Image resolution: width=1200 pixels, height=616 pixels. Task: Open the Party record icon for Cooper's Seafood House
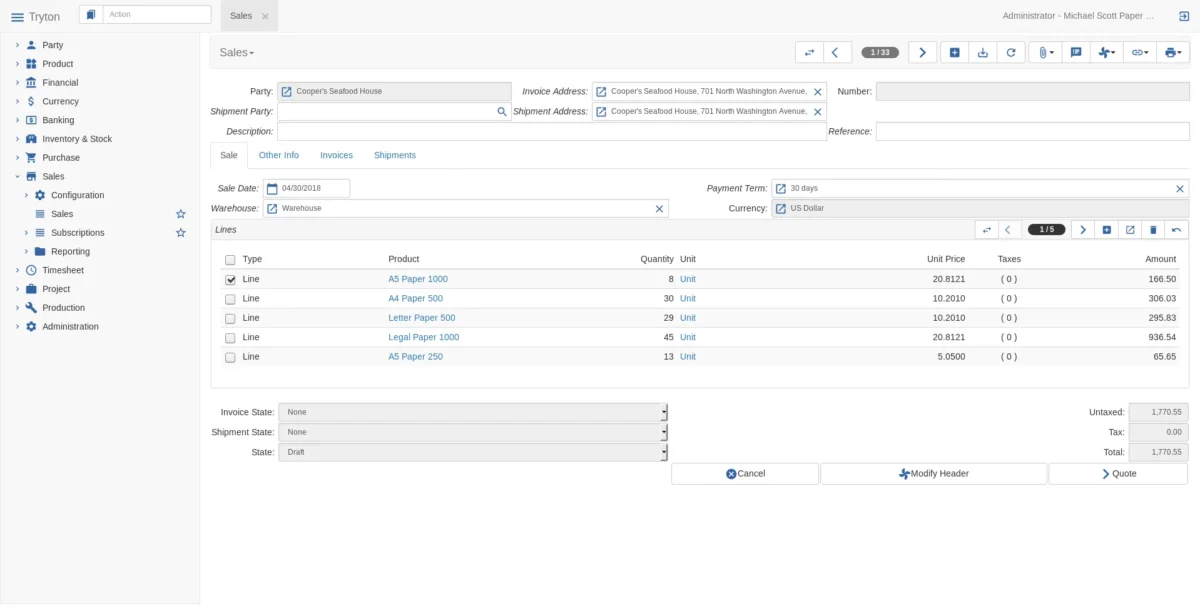(287, 92)
